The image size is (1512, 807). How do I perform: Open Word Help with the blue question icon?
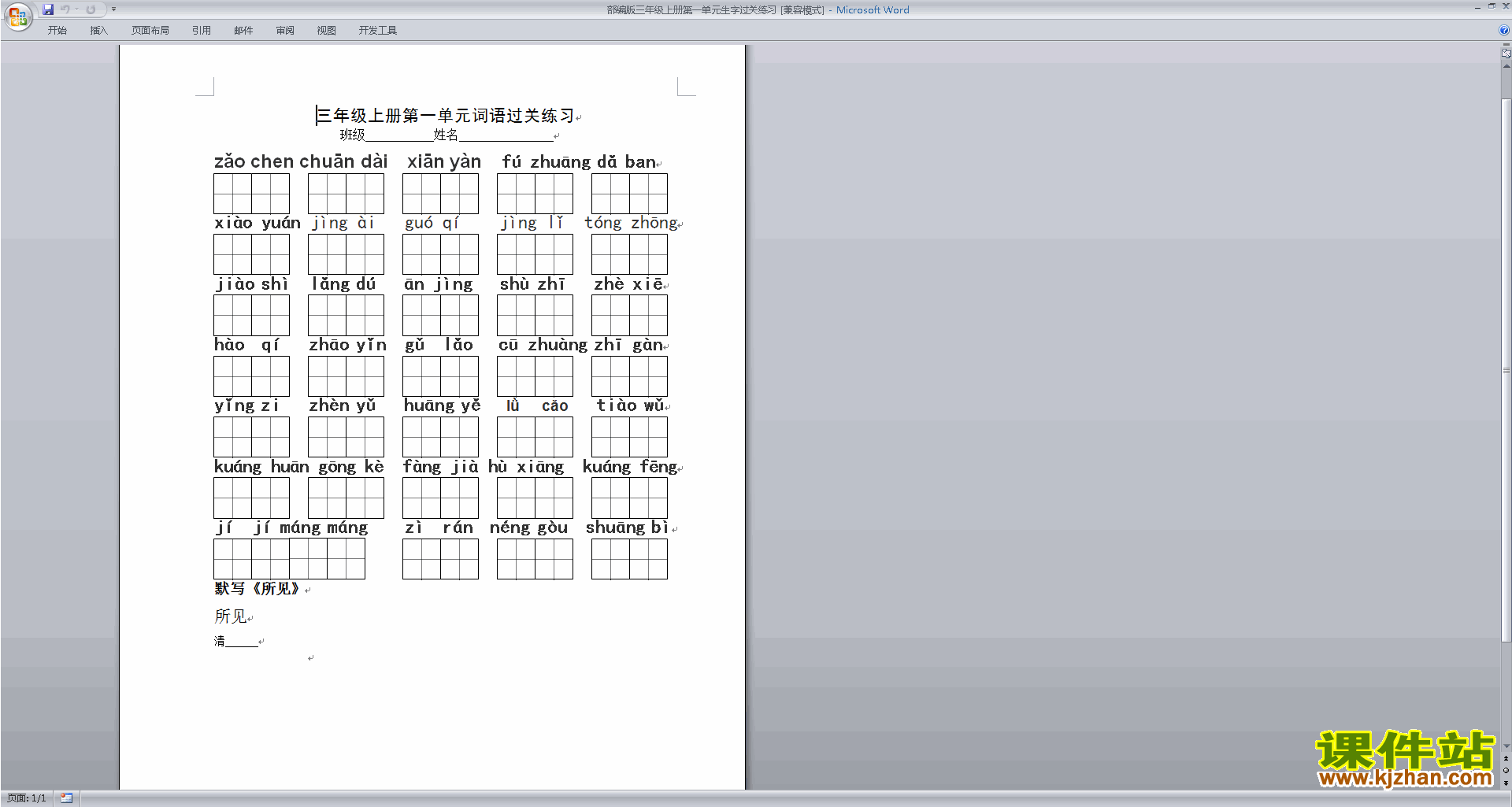pos(1504,31)
